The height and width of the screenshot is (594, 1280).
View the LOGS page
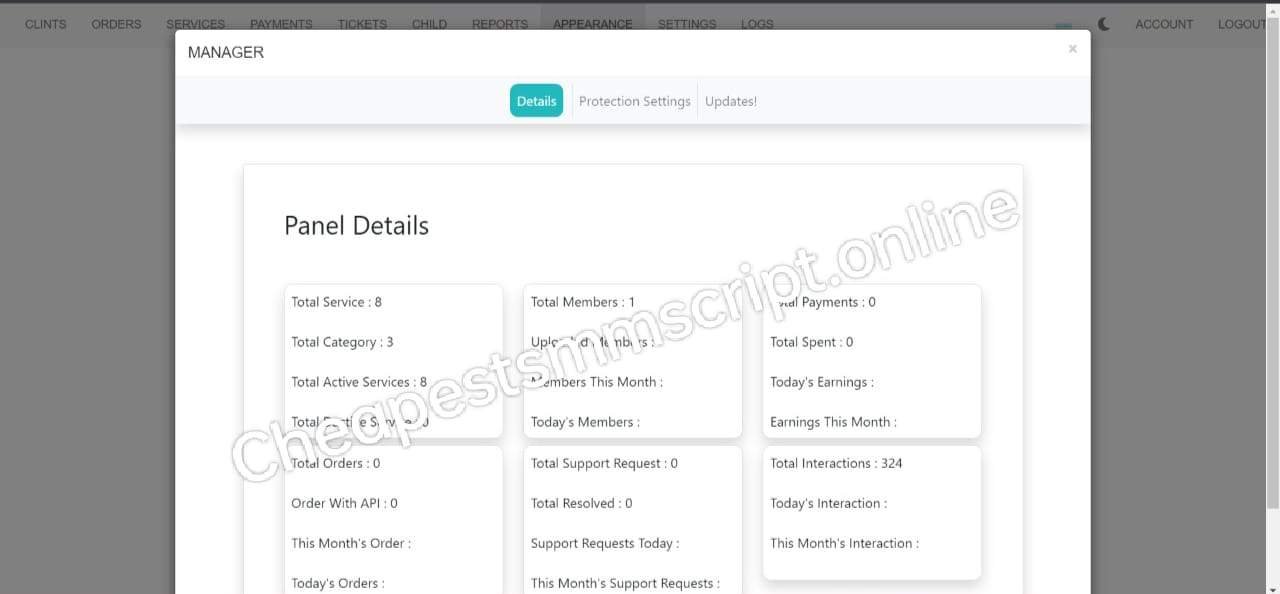[x=757, y=24]
